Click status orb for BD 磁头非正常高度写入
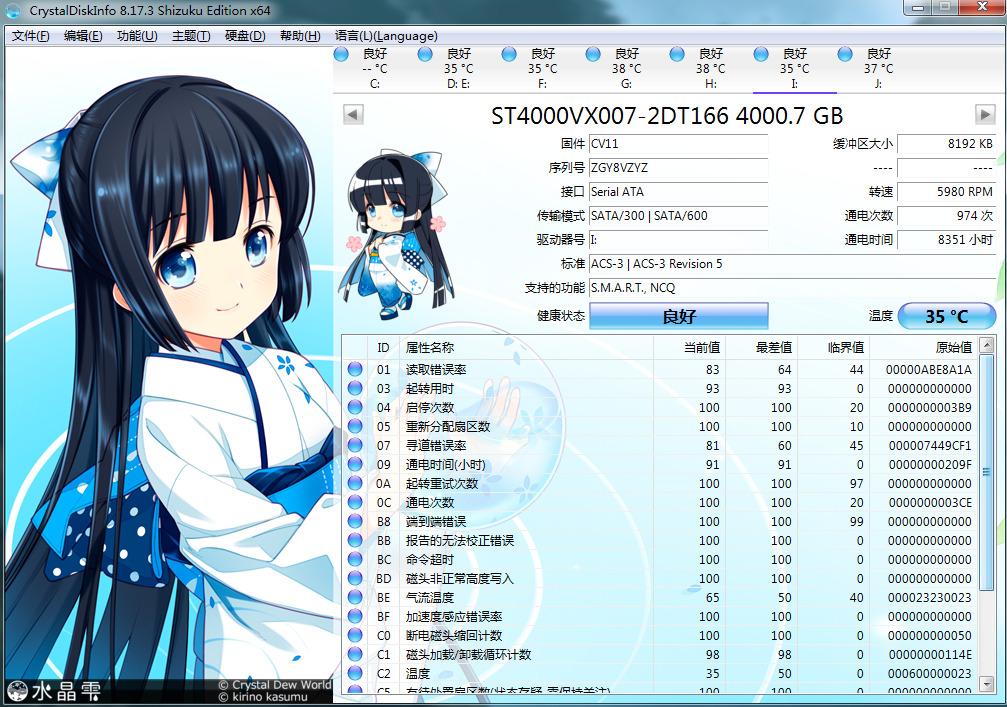Image resolution: width=1007 pixels, height=707 pixels. click(355, 579)
